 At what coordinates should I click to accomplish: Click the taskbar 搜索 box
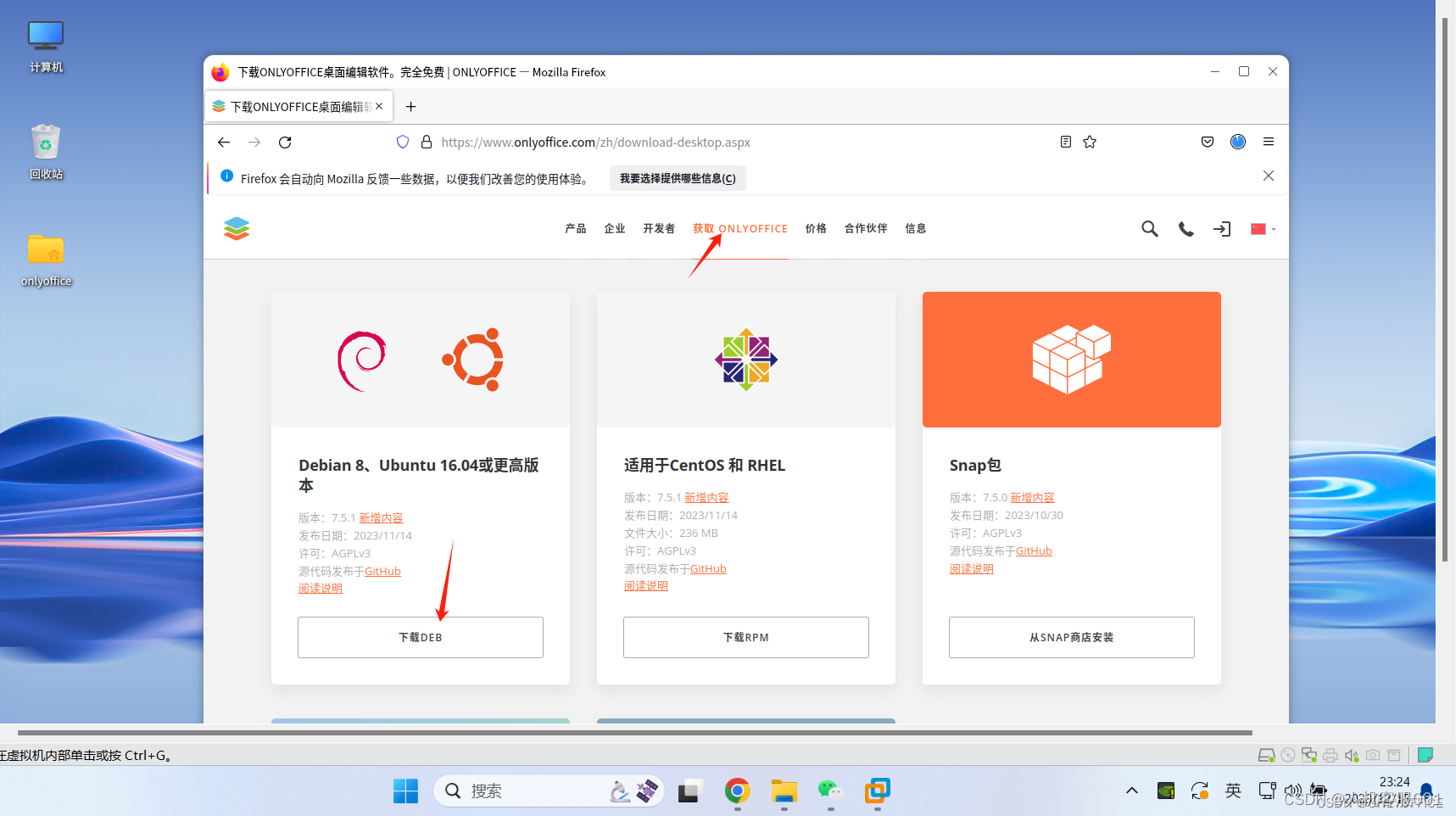tap(549, 791)
